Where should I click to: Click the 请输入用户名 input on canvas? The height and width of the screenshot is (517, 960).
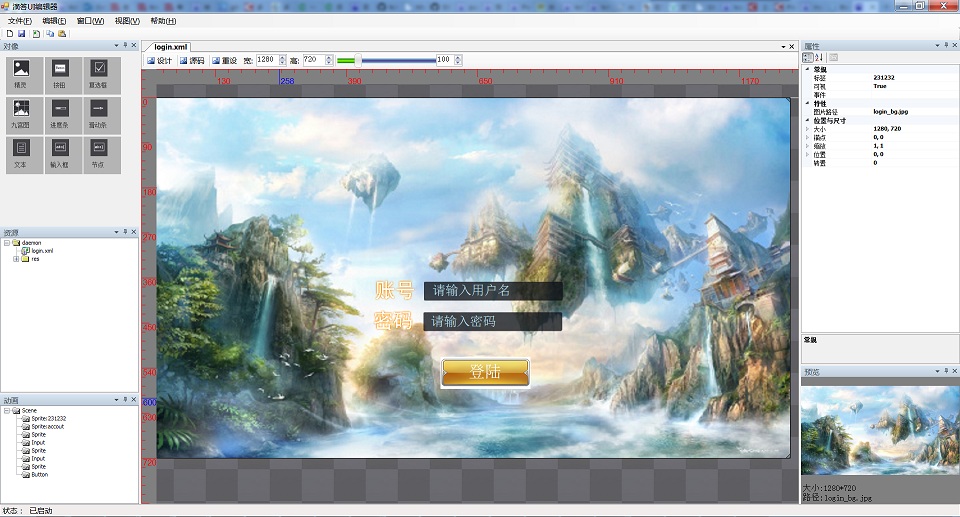coord(493,290)
